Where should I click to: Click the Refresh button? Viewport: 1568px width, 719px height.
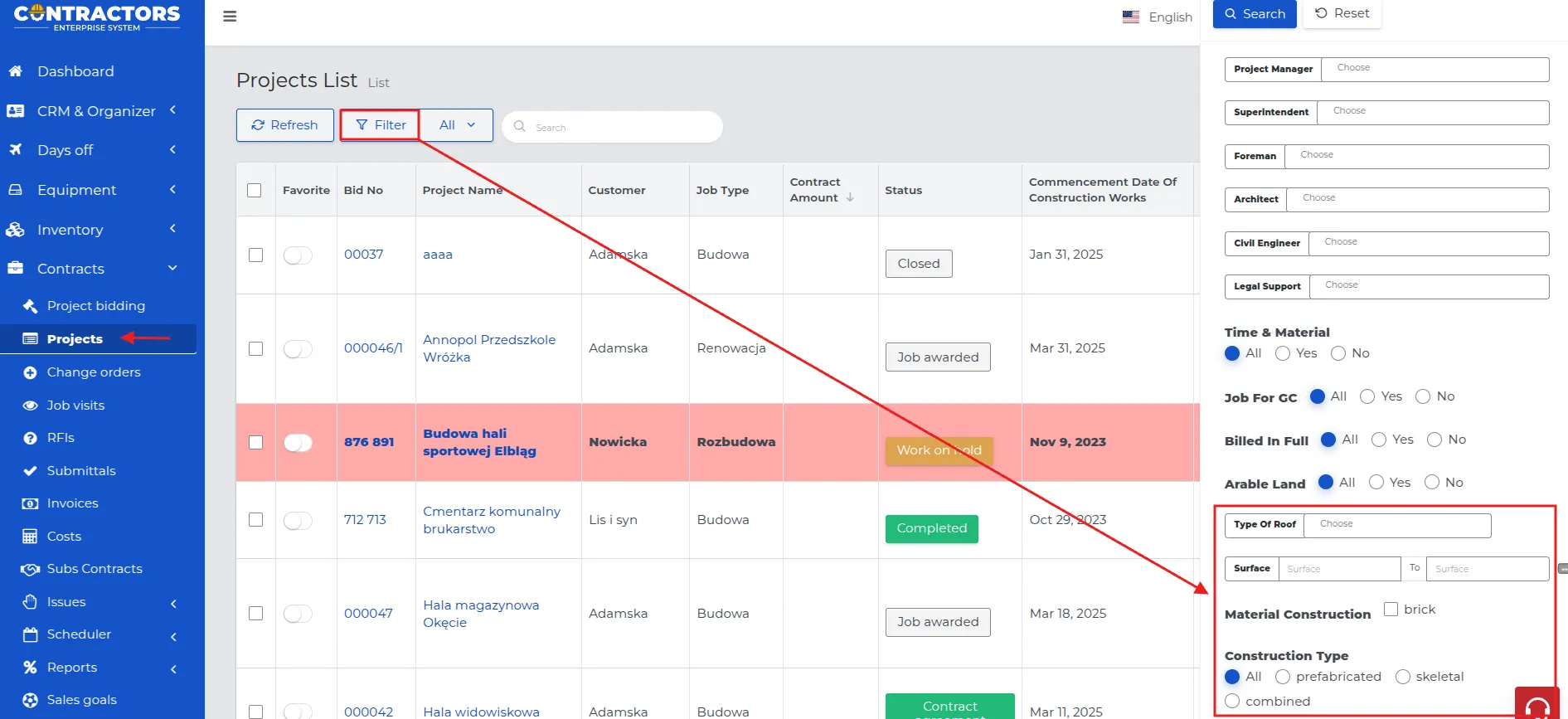pyautogui.click(x=284, y=125)
